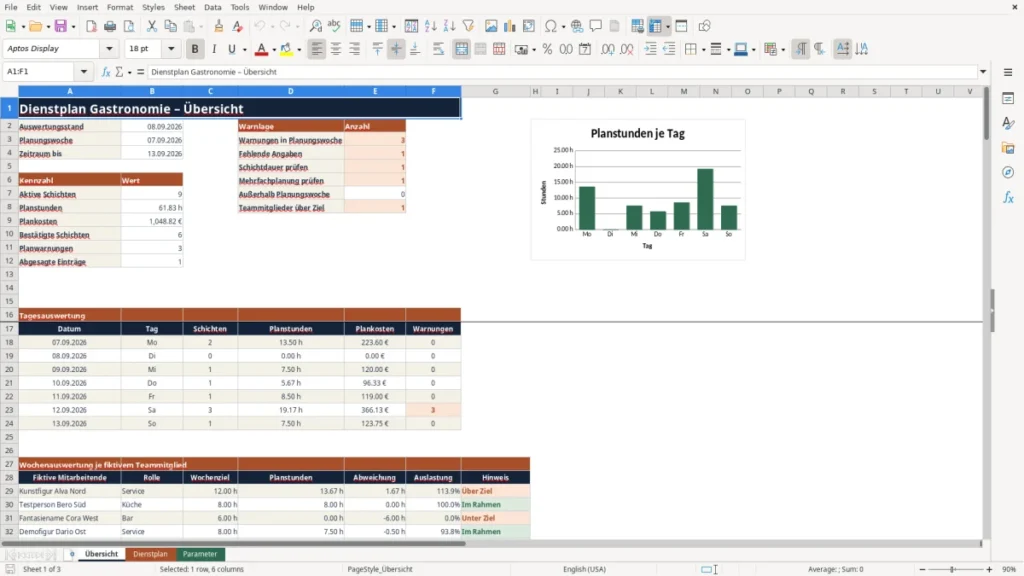1024x576 pixels.
Task: Toggle Bold formatting
Action: tap(195, 49)
